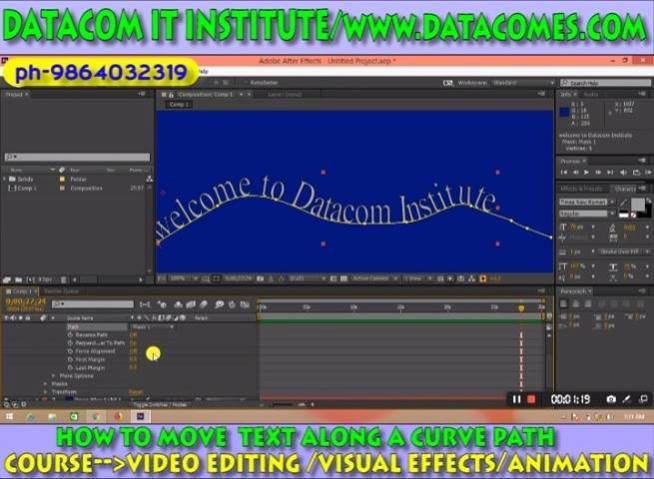Viewport: 654px width, 479px height.
Task: Set no color in the Character panel
Action: point(634,215)
